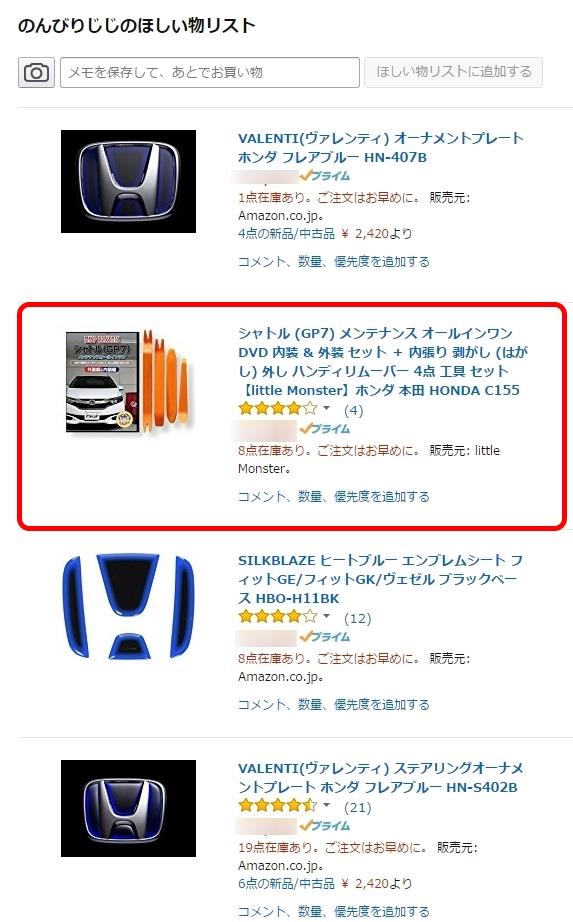Open シャトル (GP7) メンテナンス DVD title link
Image resolution: width=573 pixels, height=922 pixels.
[x=382, y=362]
